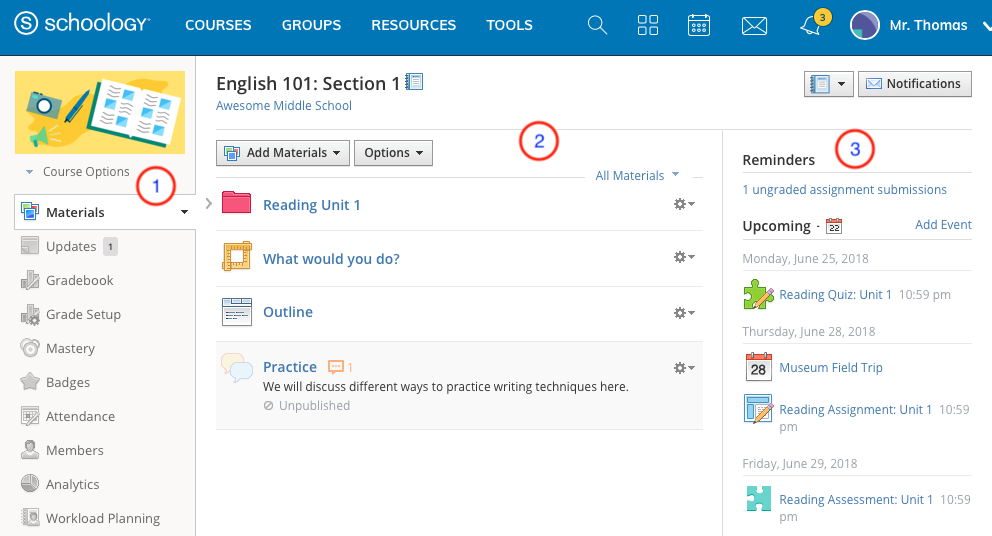Select Updates in the sidebar
The image size is (992, 536).
(x=71, y=246)
